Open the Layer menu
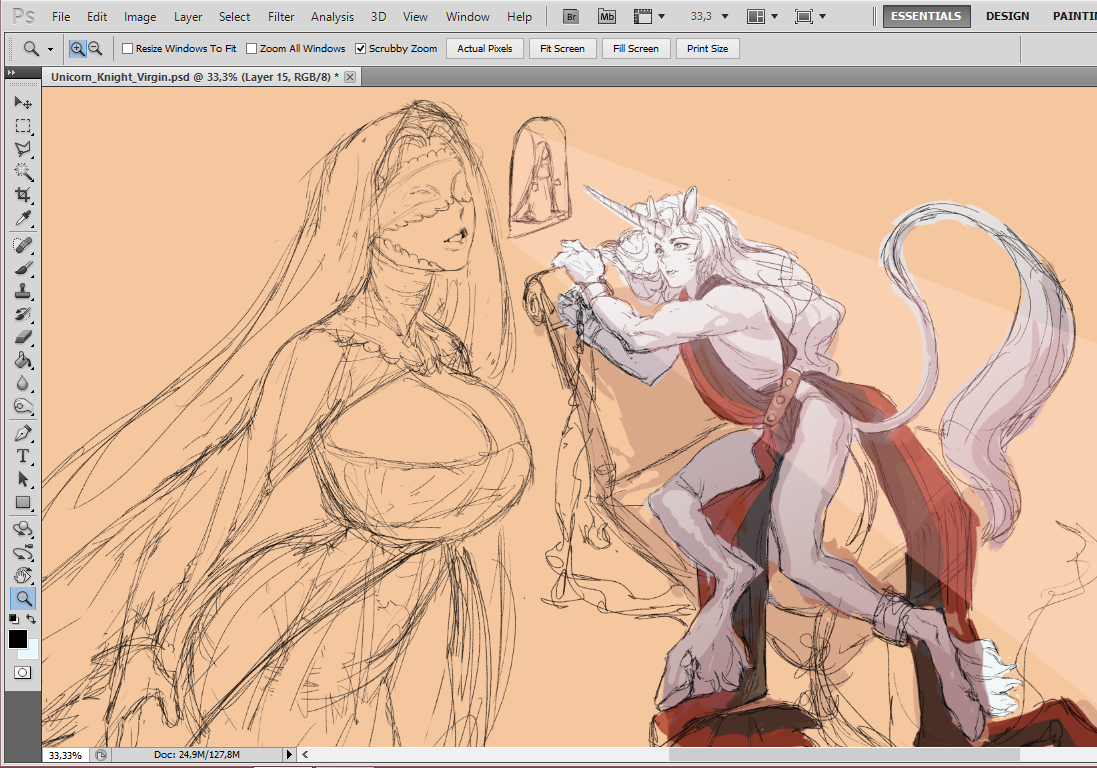 pos(188,17)
